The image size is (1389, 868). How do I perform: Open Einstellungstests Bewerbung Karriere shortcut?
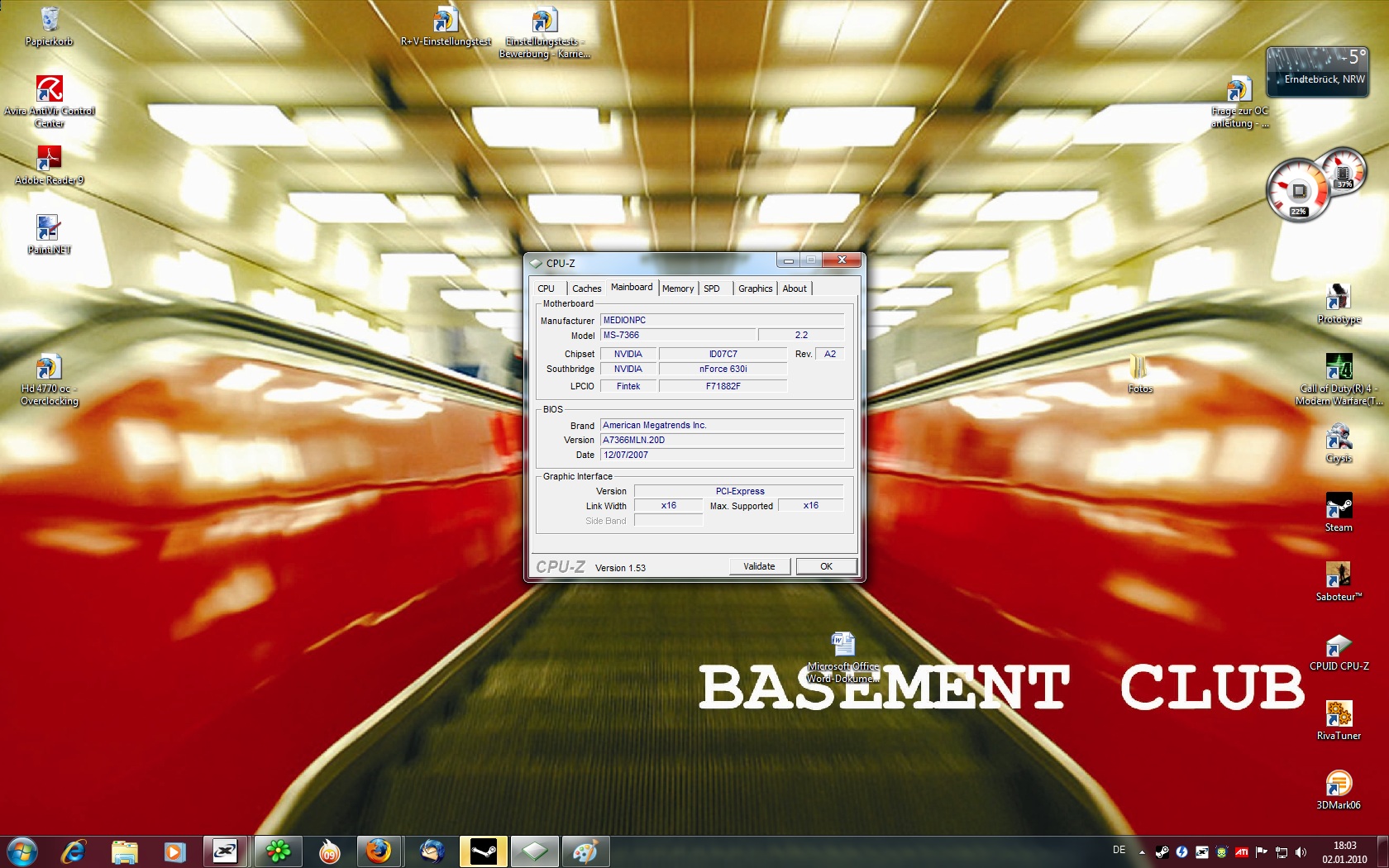544,33
